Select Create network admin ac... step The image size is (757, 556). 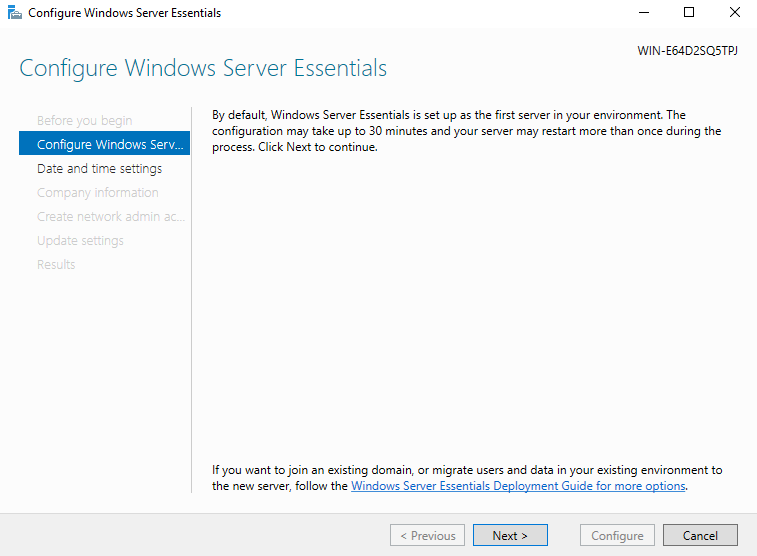point(111,217)
